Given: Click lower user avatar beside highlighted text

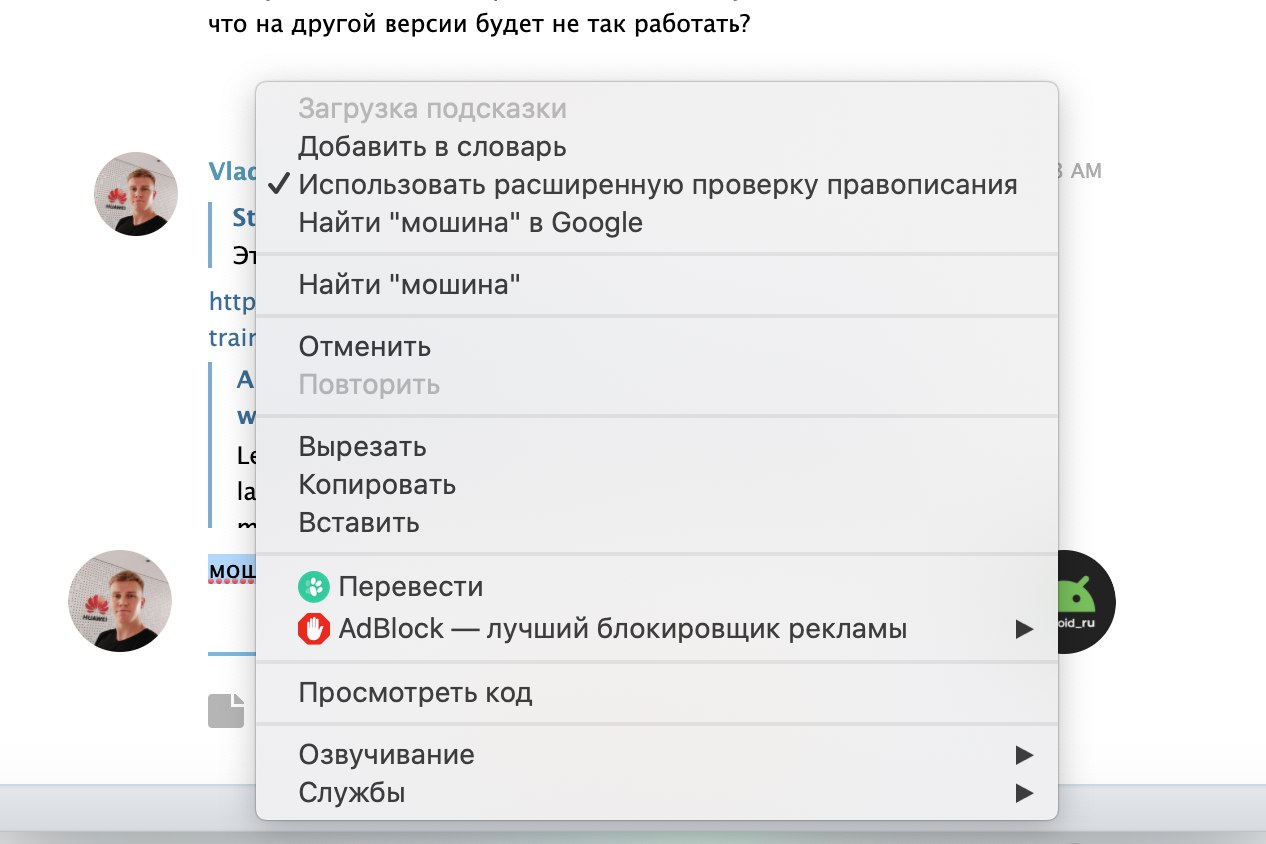Looking at the screenshot, I should 120,601.
